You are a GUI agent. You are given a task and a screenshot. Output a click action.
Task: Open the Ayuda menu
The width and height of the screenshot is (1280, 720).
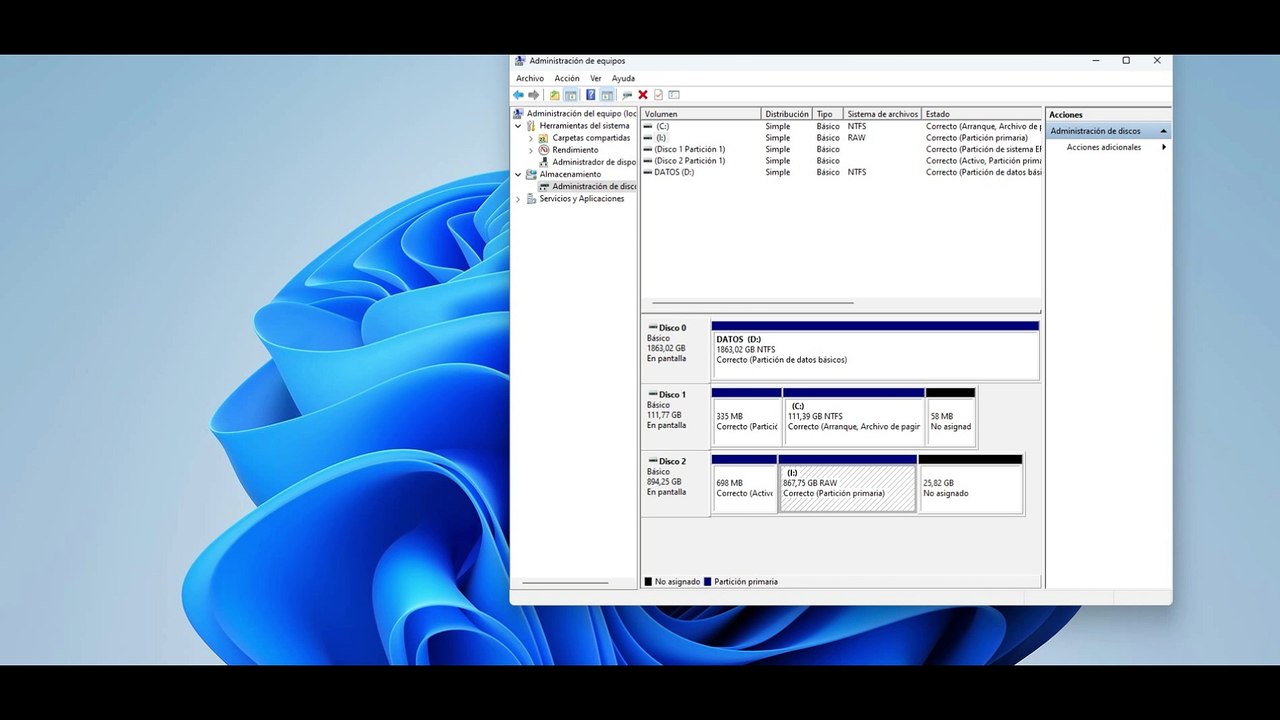pos(623,78)
